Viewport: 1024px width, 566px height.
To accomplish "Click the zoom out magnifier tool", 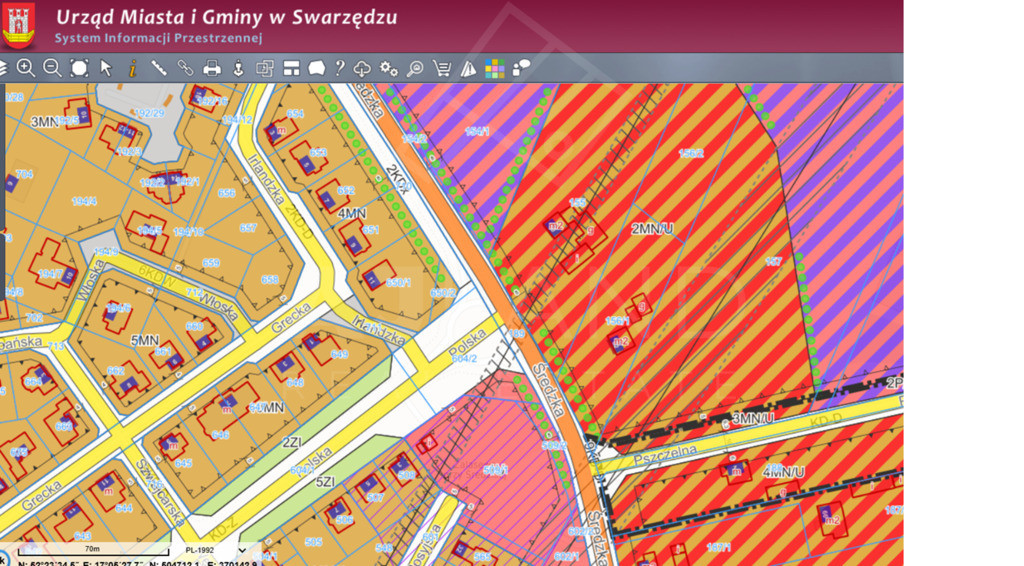I will 52,68.
